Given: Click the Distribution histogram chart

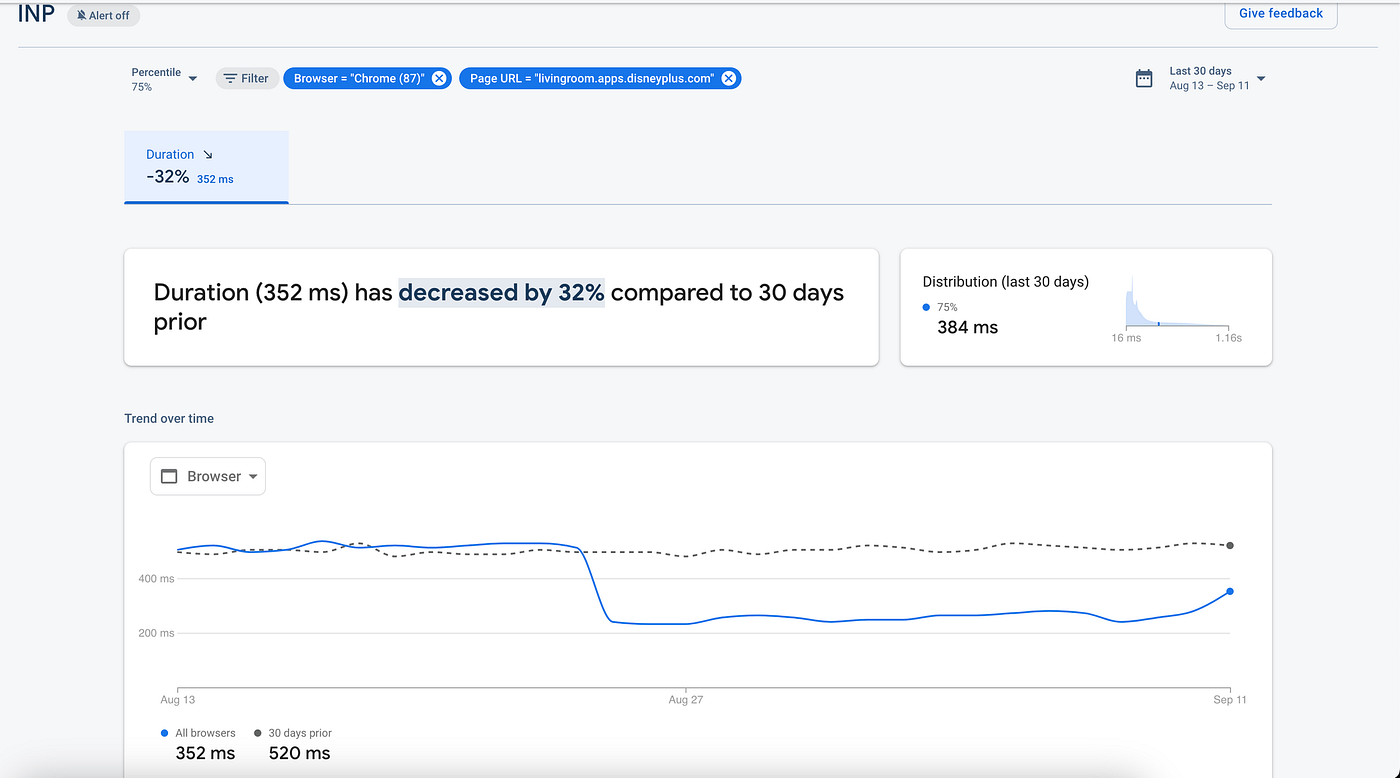Looking at the screenshot, I should [1177, 303].
